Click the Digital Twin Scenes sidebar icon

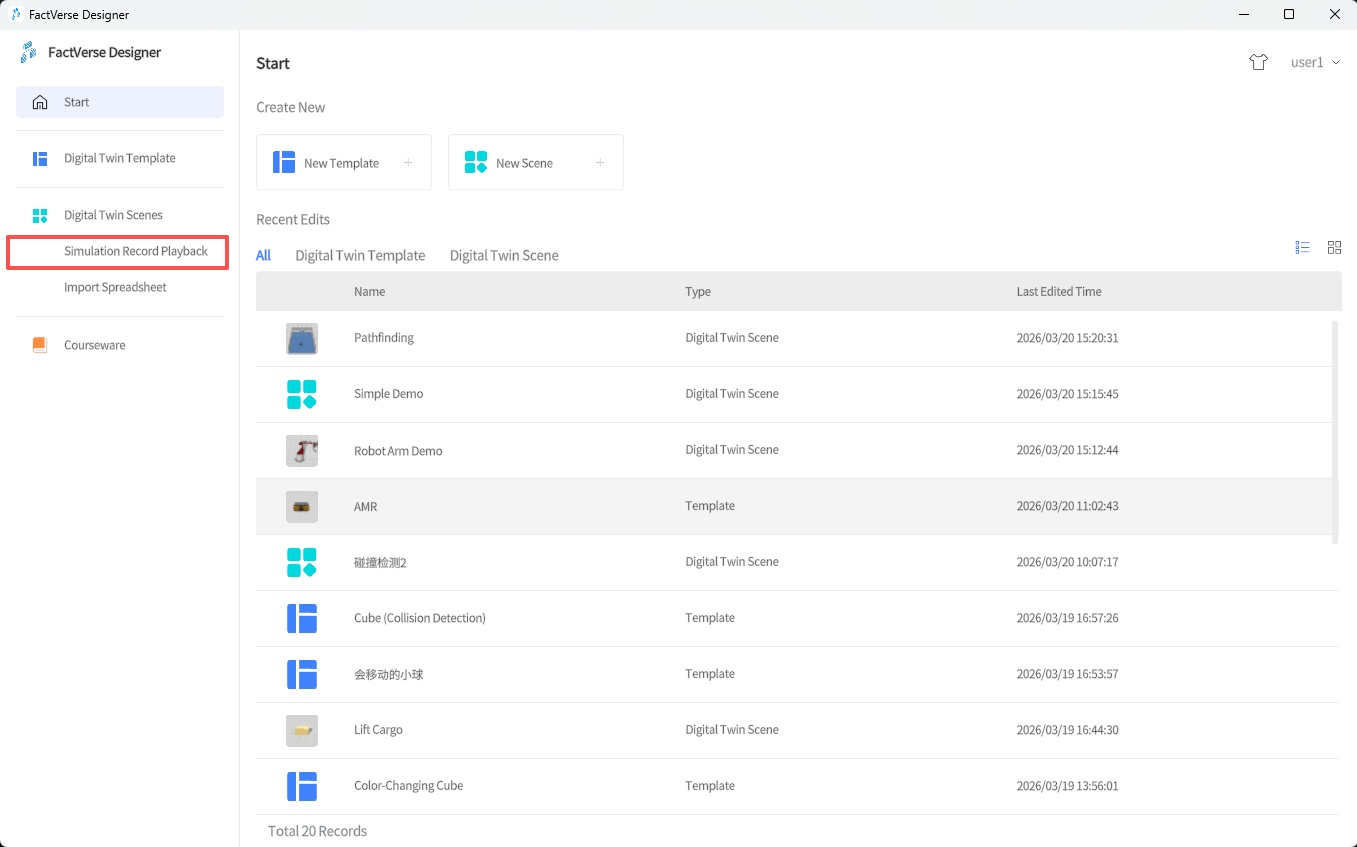point(40,215)
